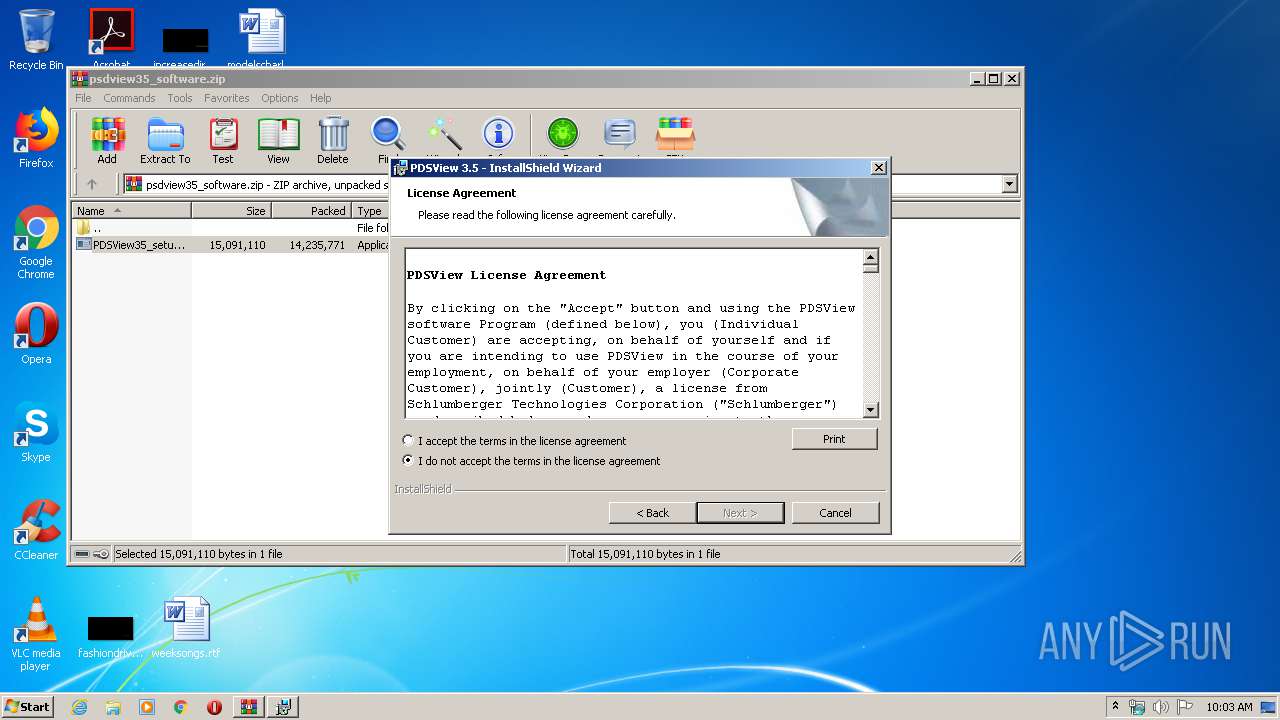Screen dimensions: 1280x720
Task: Select the PDSView35_setup file row
Action: [x=232, y=245]
